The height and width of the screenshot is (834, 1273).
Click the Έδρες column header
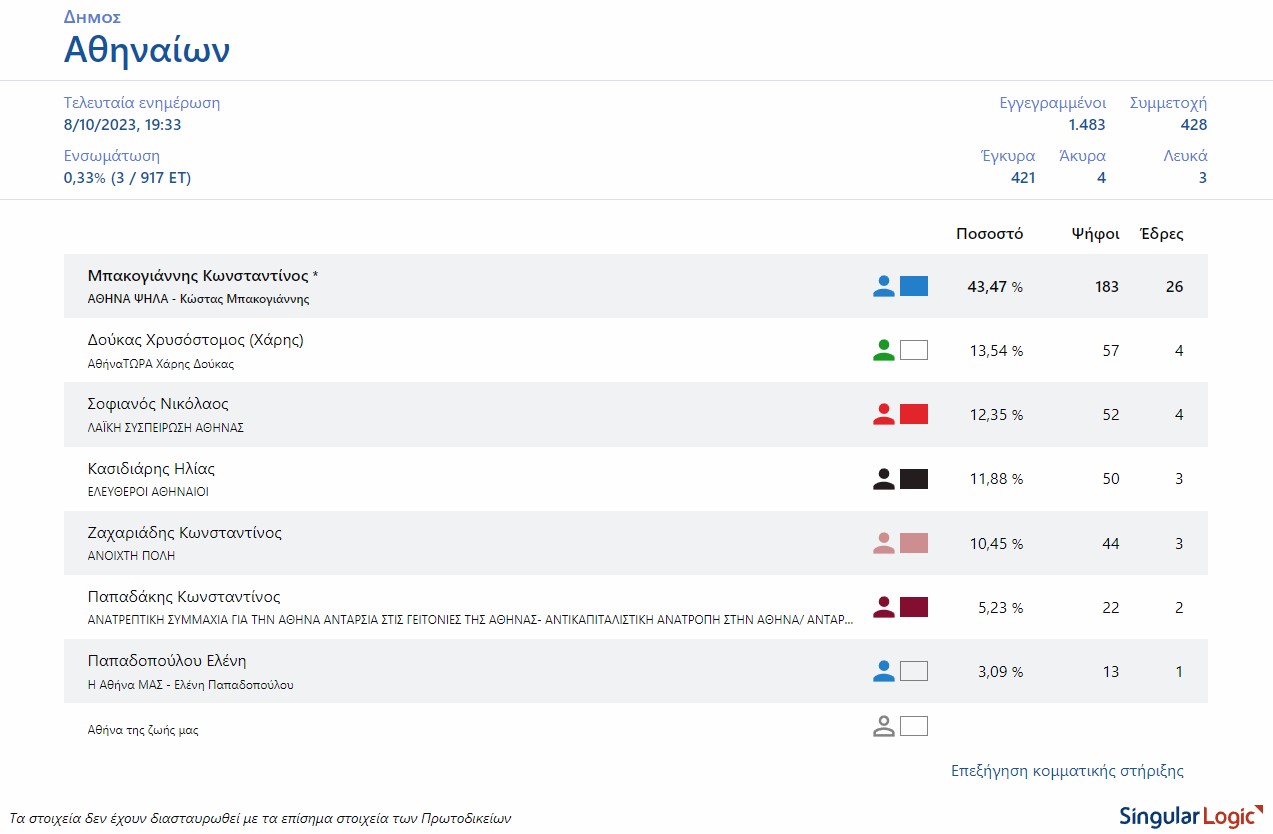(1162, 234)
